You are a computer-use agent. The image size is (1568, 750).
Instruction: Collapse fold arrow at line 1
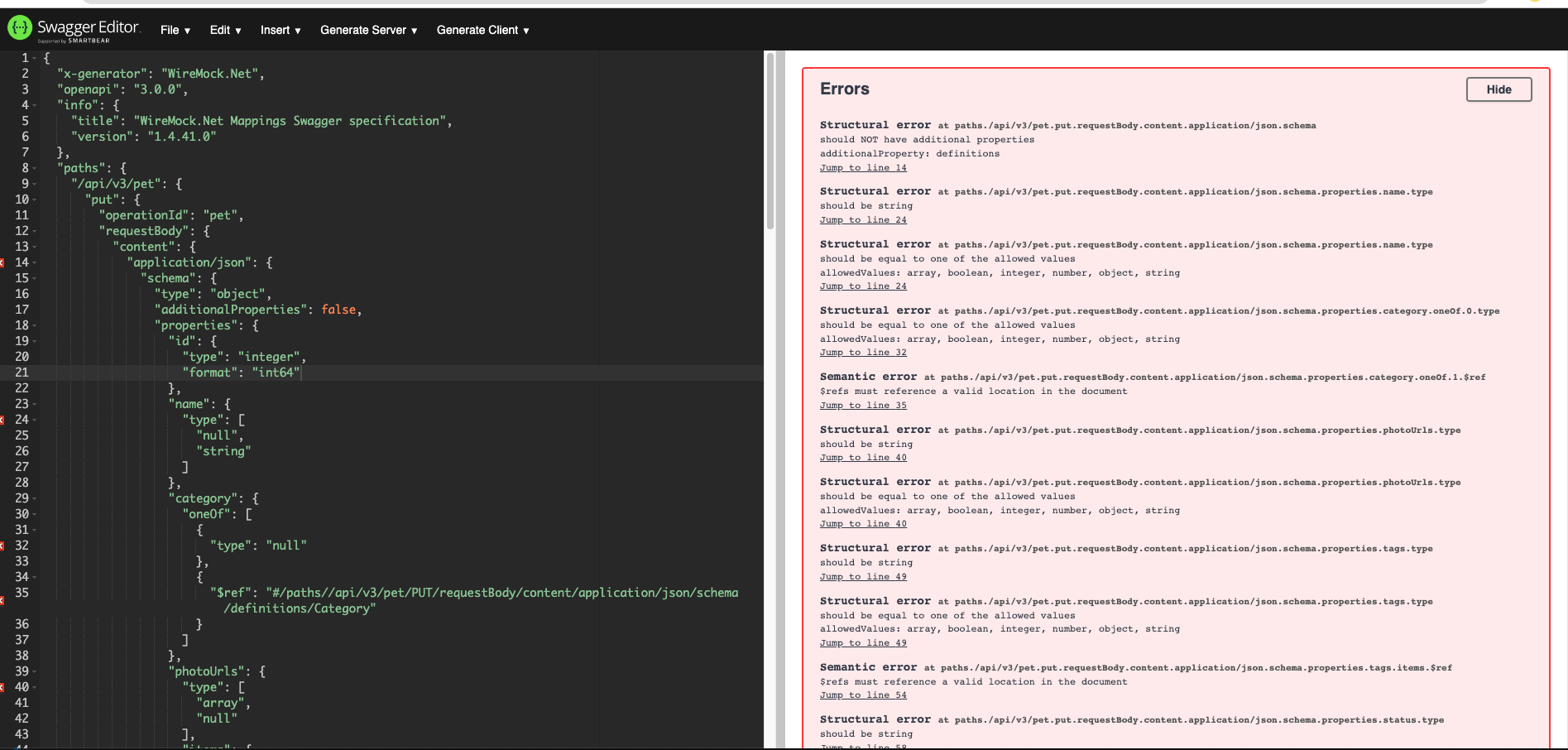[x=35, y=58]
